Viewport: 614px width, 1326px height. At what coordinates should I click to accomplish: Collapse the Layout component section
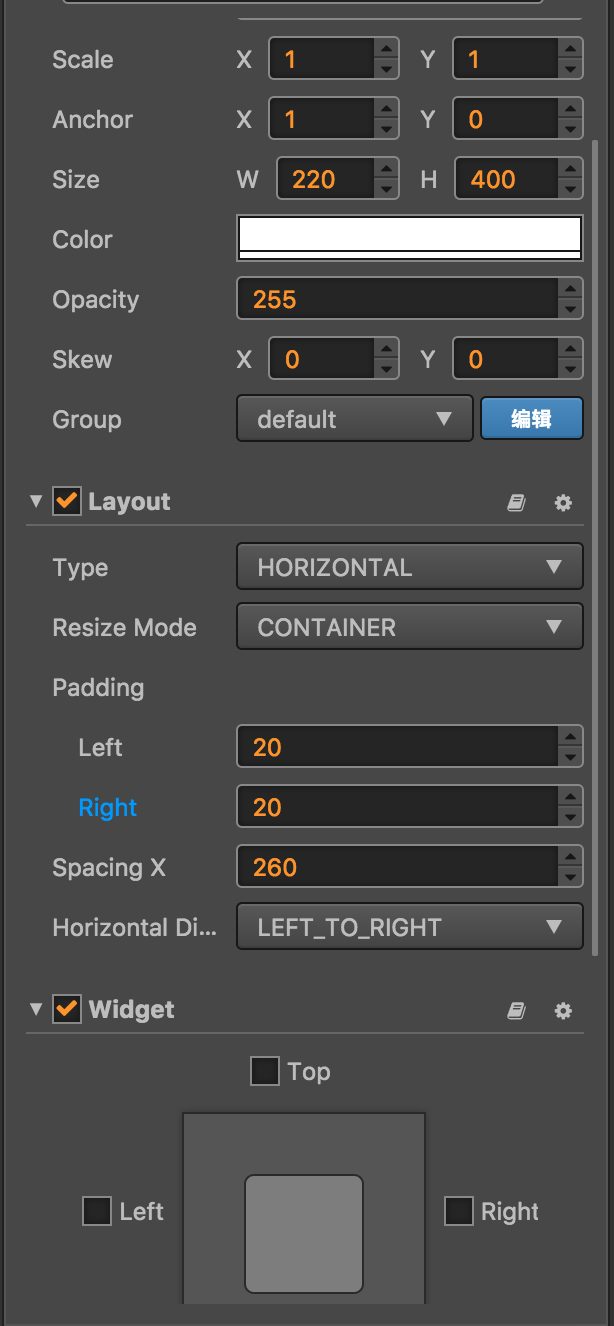coord(37,502)
